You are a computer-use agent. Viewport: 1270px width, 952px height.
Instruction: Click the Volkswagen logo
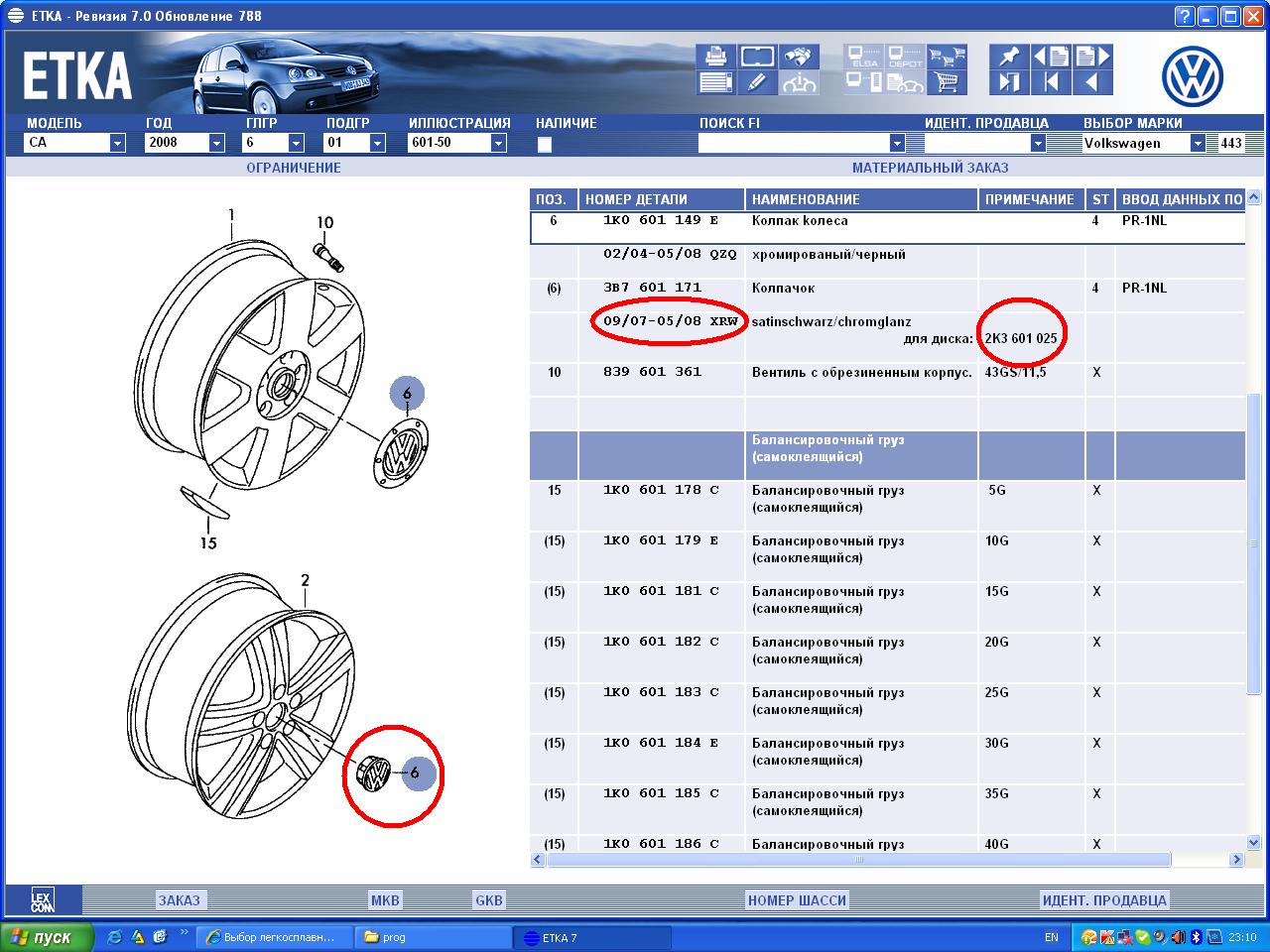pos(1193,76)
